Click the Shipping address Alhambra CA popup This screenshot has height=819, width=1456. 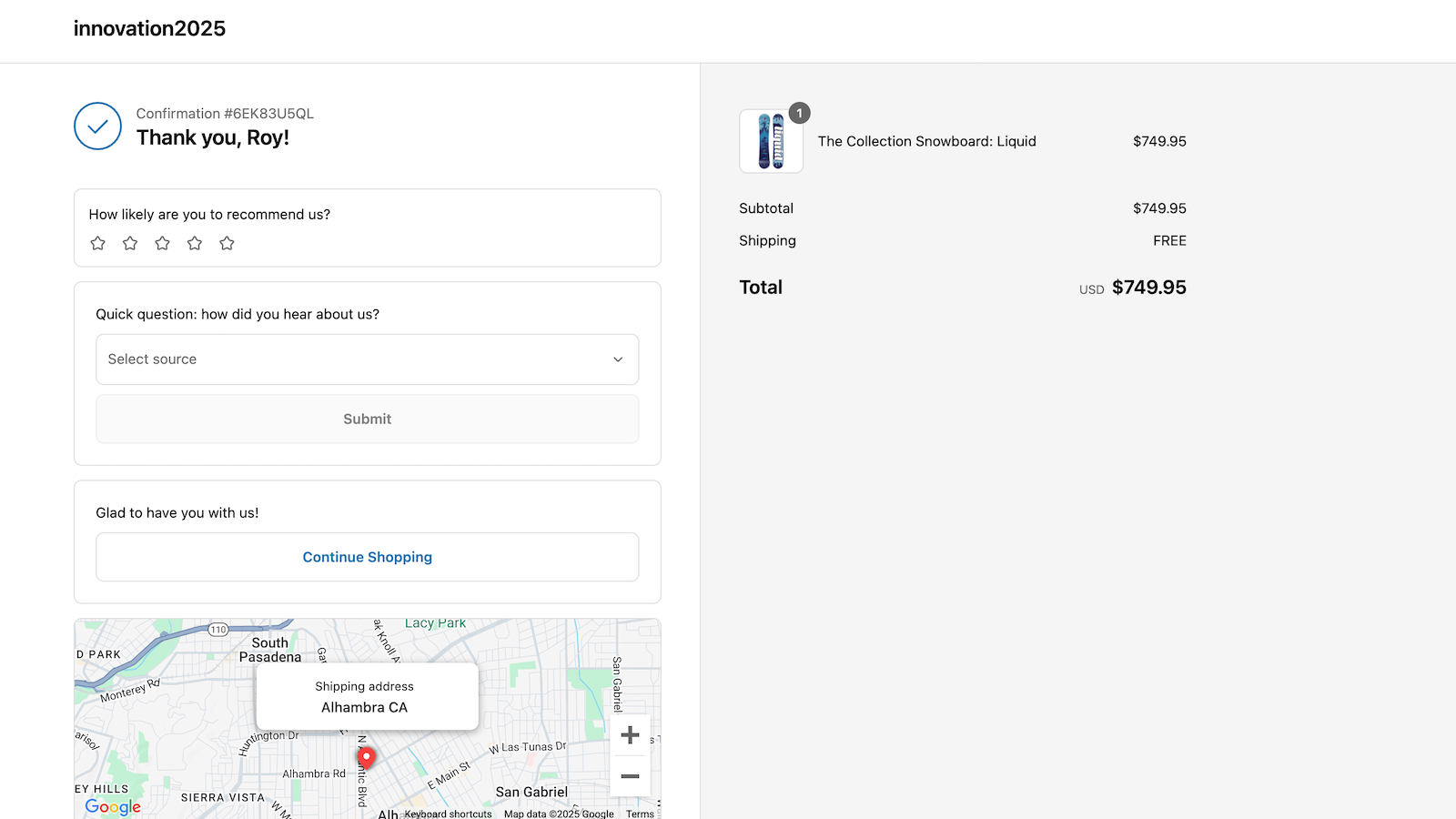click(x=366, y=696)
